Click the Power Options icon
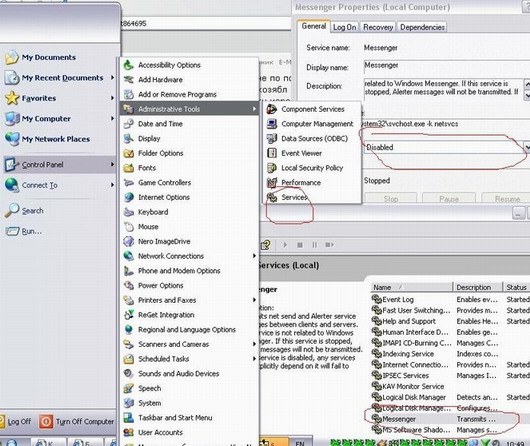This screenshot has width=530, height=446. 128,285
